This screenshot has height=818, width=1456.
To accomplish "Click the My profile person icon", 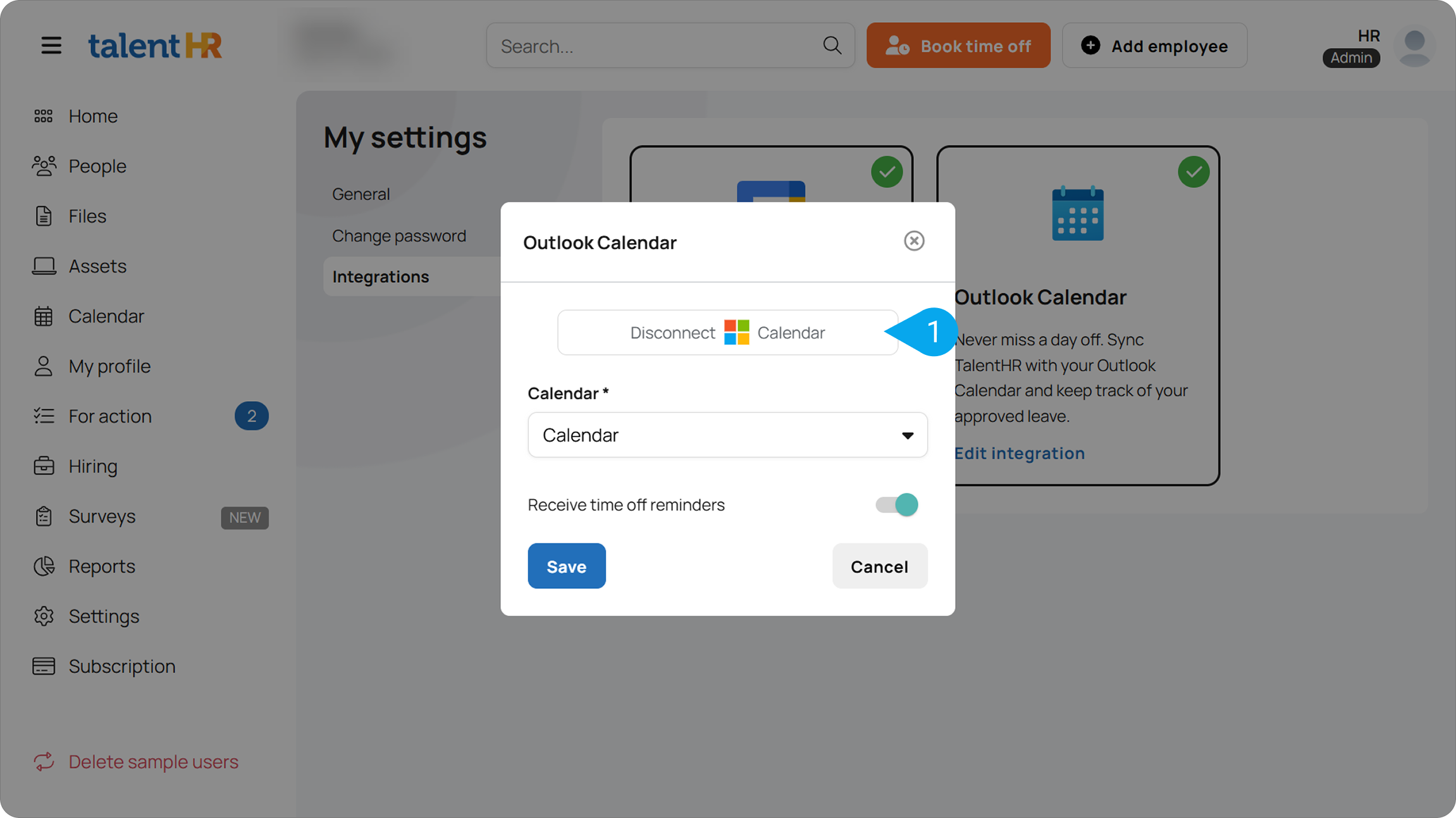I will coord(43,366).
